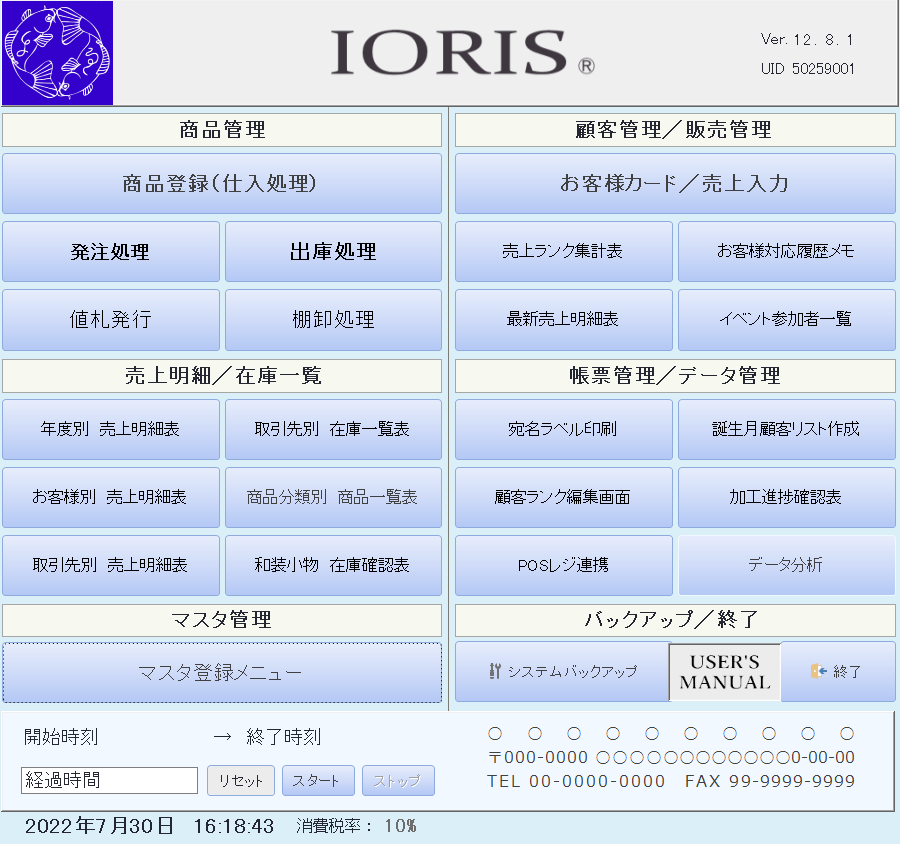The image size is (900, 844).
Task: Open マスタ登録メニュー
Action: [x=222, y=672]
